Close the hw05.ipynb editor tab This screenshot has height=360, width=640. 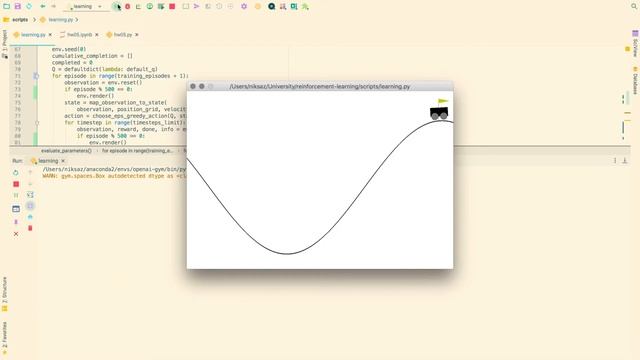tap(97, 35)
